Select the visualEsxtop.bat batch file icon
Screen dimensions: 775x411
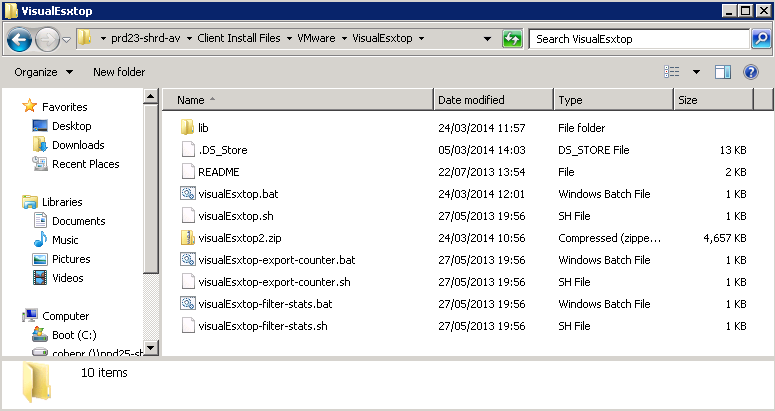188,194
